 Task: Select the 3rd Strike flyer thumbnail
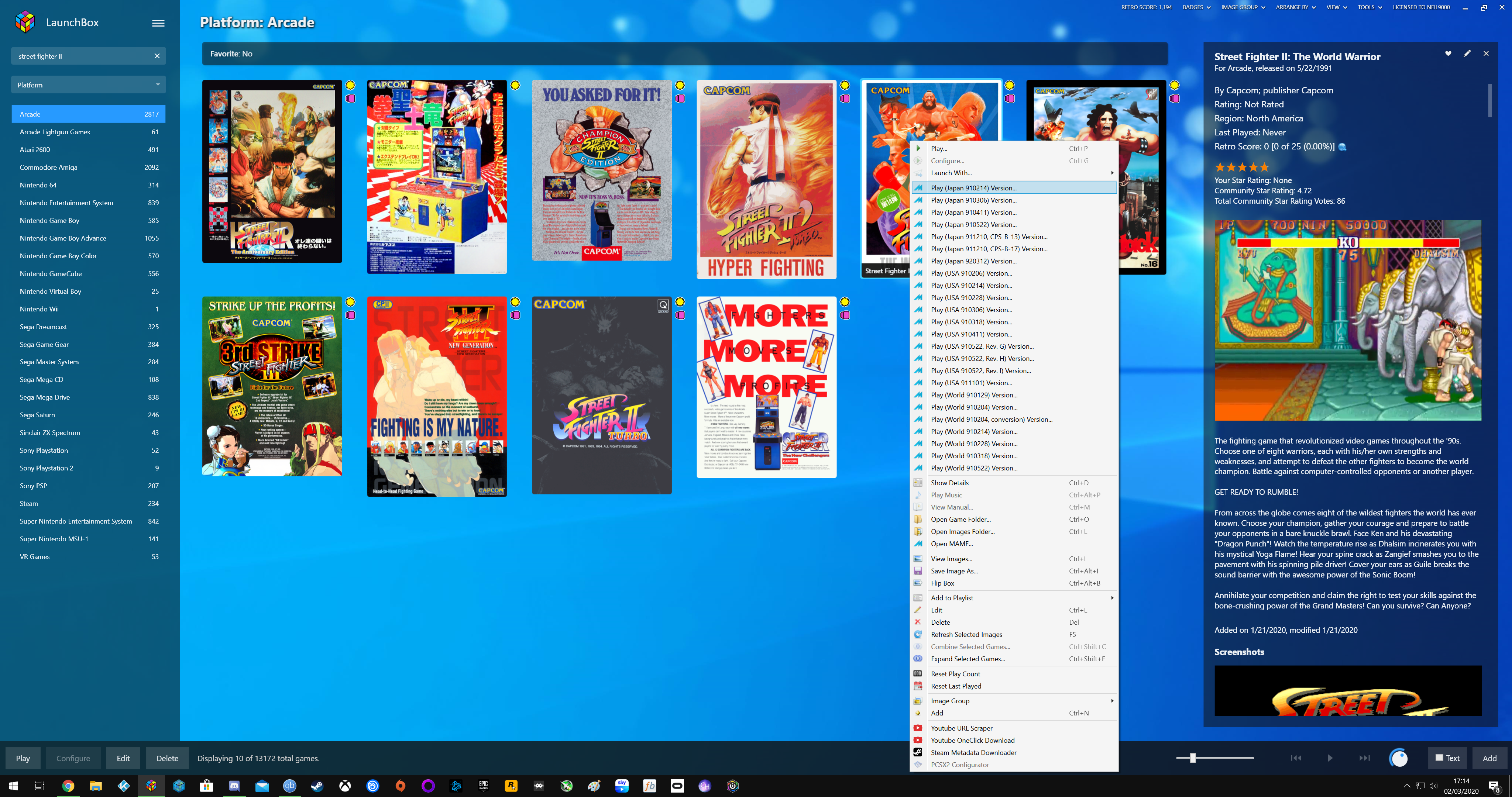click(272, 386)
